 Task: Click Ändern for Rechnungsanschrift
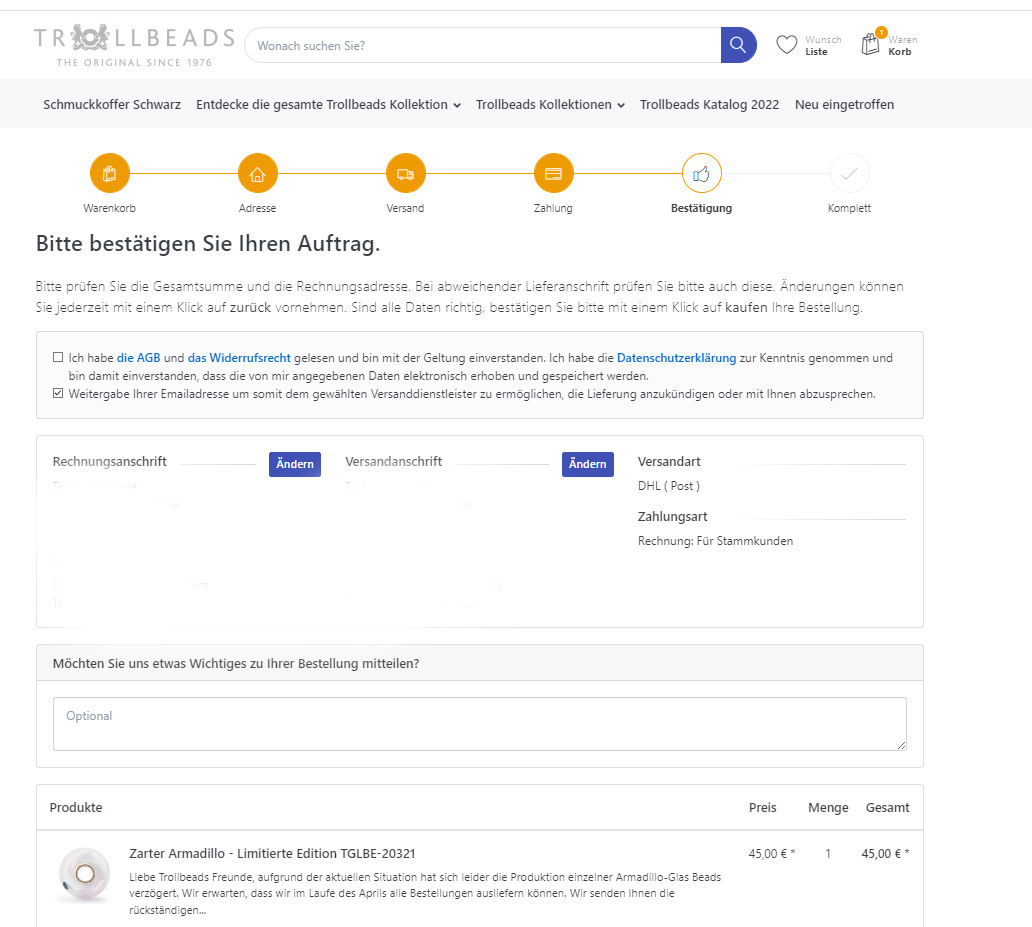tap(295, 464)
